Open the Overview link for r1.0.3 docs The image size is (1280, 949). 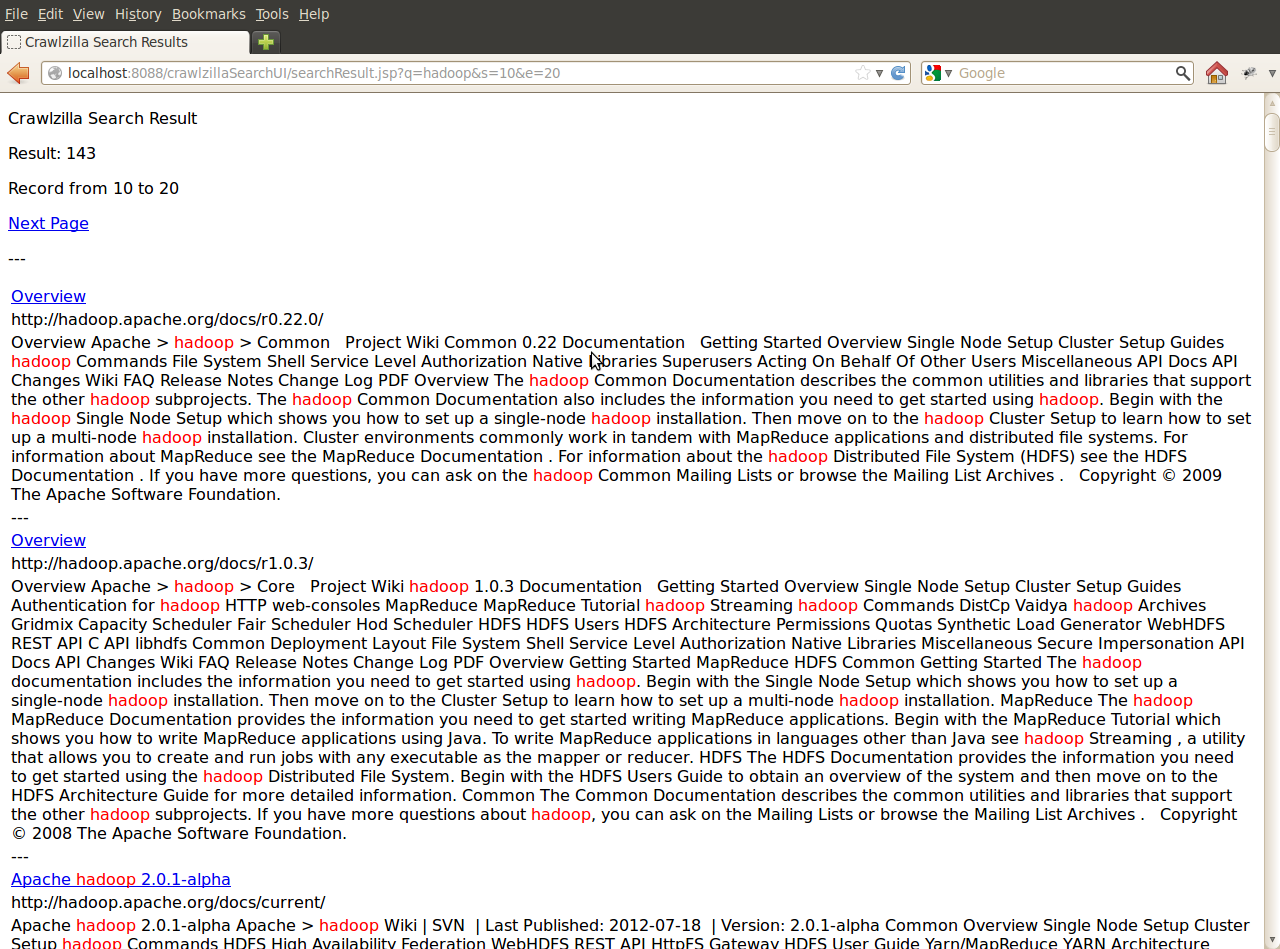(48, 540)
